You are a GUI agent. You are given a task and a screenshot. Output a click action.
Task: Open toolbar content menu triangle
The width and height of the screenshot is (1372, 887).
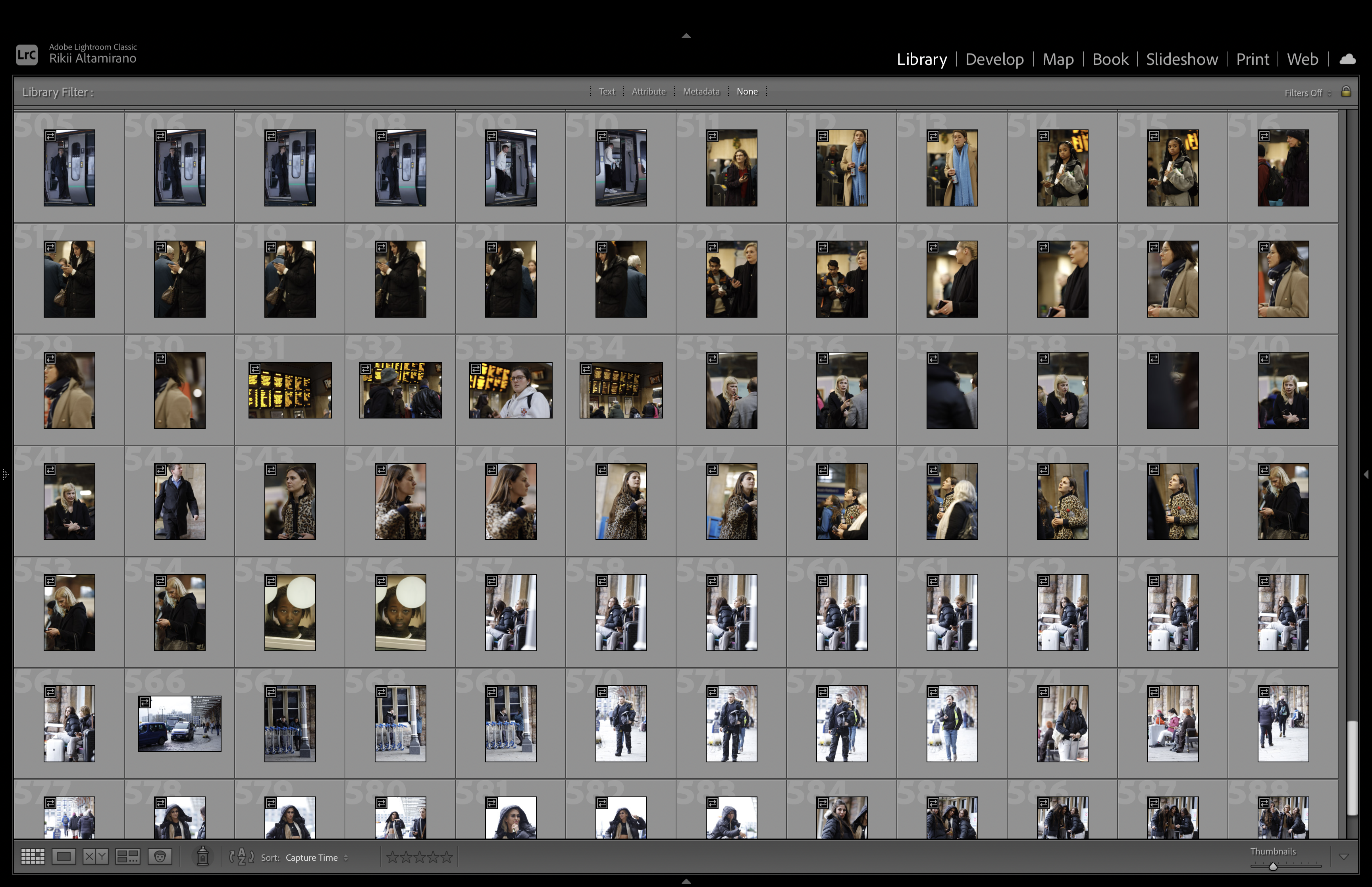tap(1343, 857)
